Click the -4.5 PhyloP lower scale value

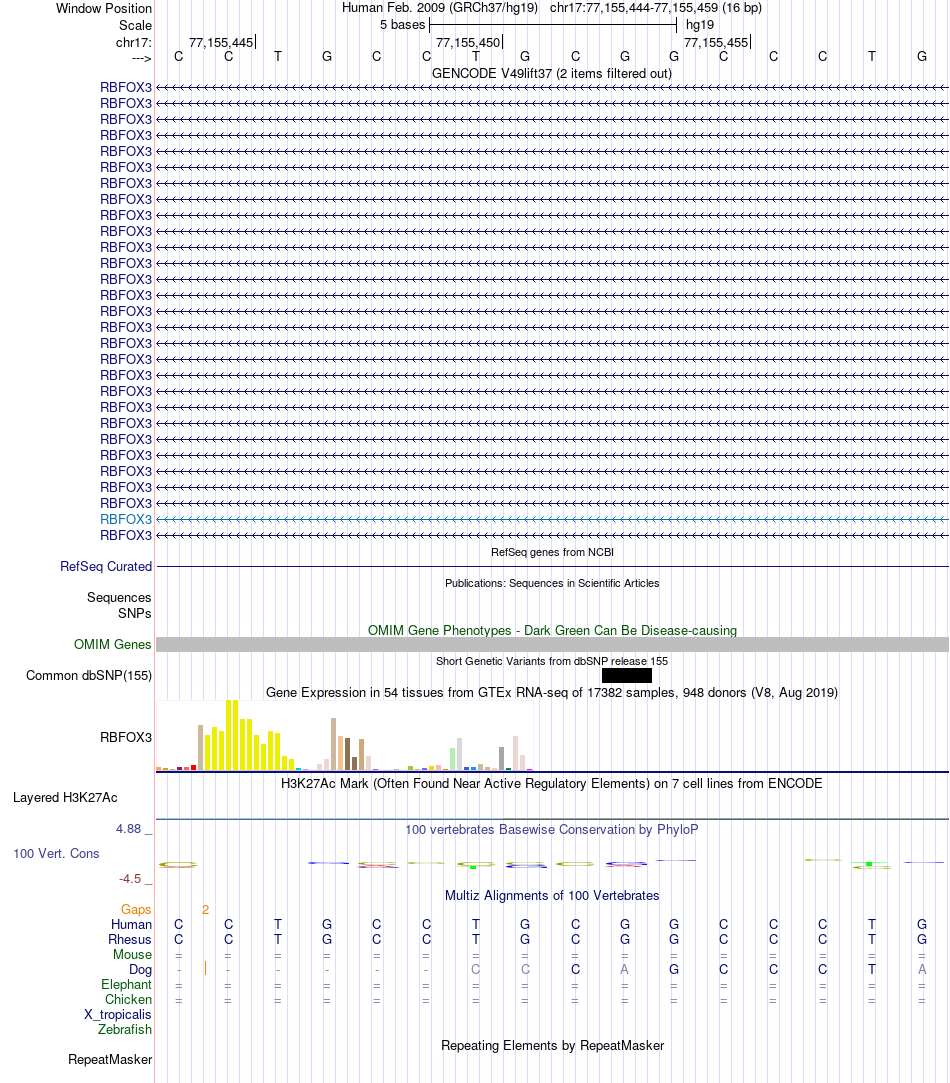pyautogui.click(x=130, y=879)
